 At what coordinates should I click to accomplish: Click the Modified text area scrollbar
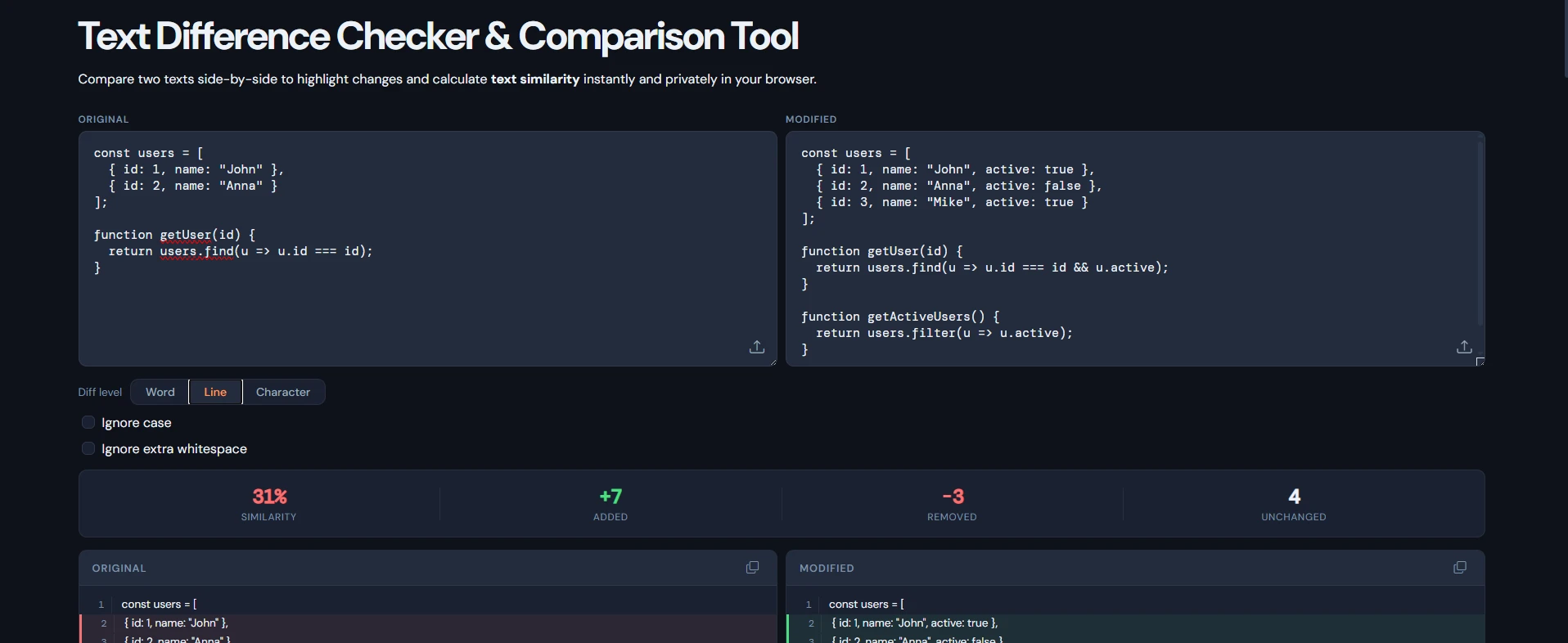[1480, 233]
